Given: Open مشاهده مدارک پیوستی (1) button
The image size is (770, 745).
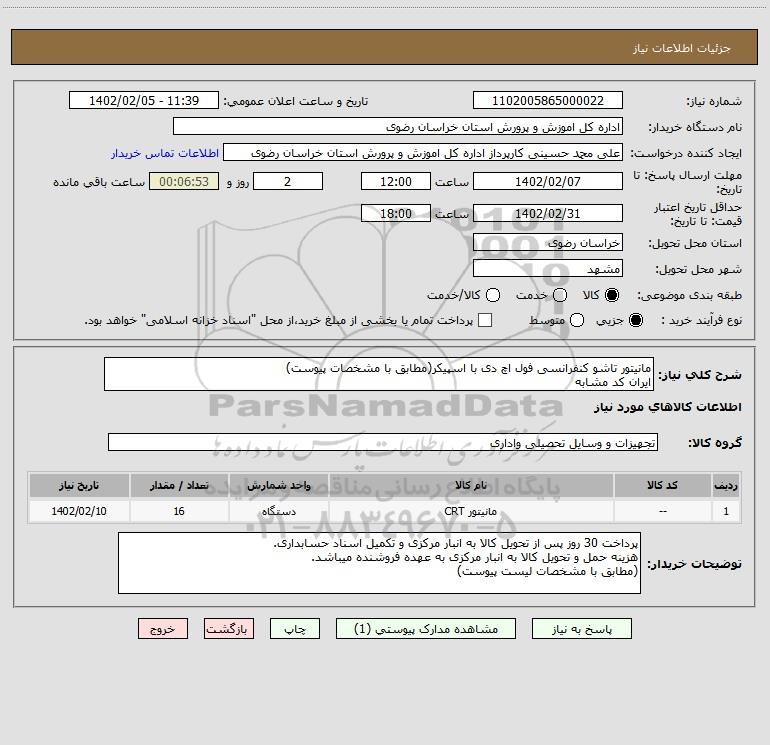Looking at the screenshot, I should coord(426,629).
